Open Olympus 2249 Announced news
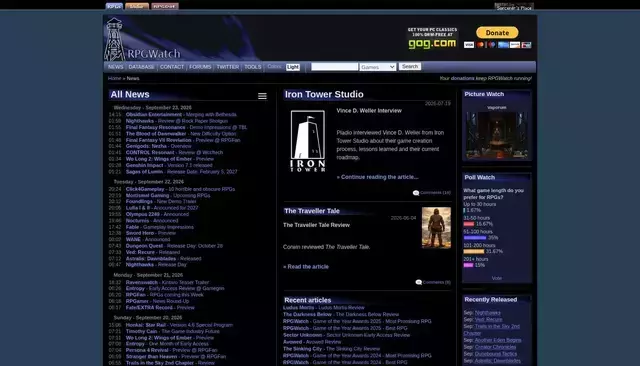The image size is (640, 366). [x=157, y=214]
